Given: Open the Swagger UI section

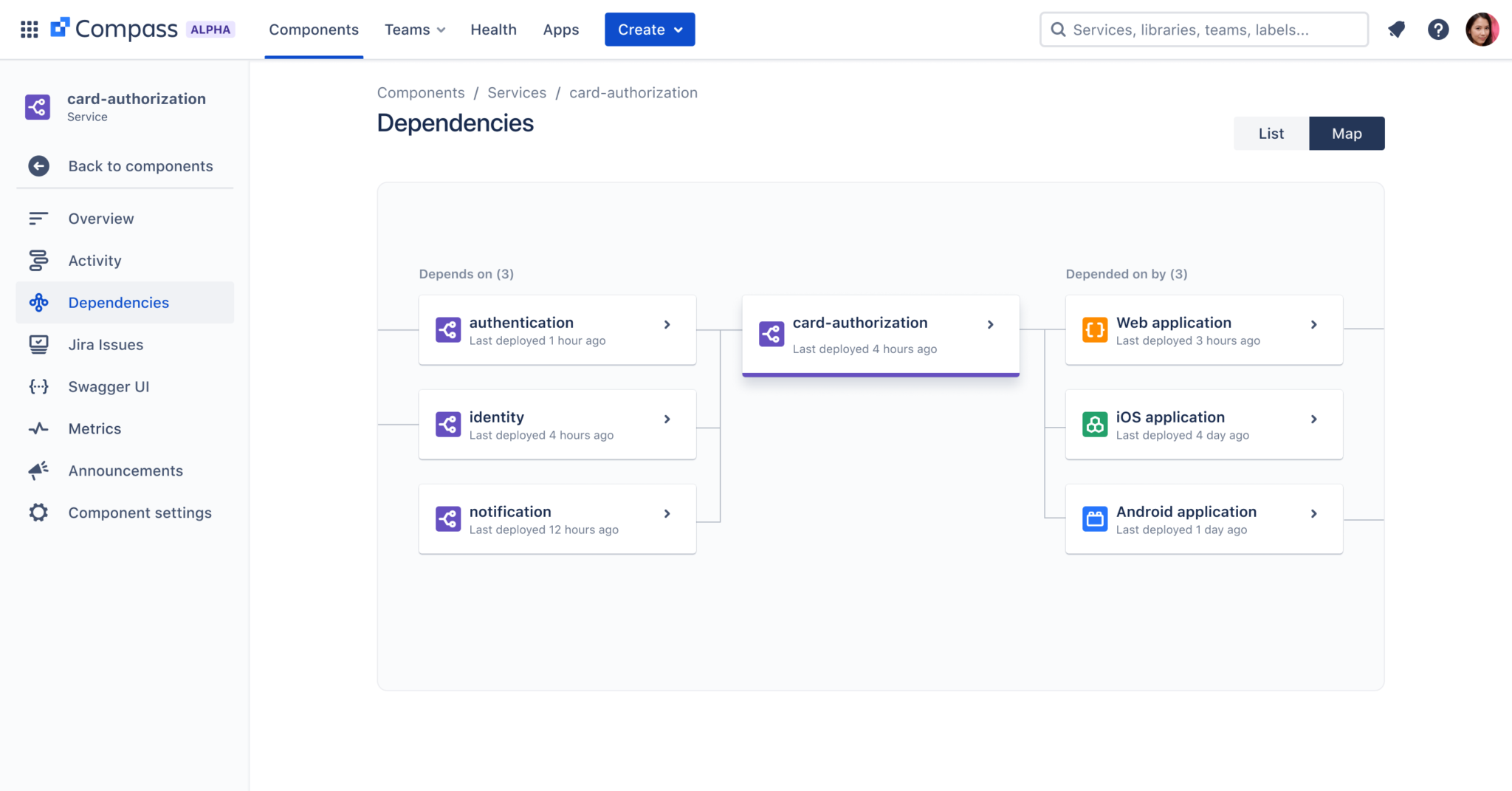Looking at the screenshot, I should (108, 386).
